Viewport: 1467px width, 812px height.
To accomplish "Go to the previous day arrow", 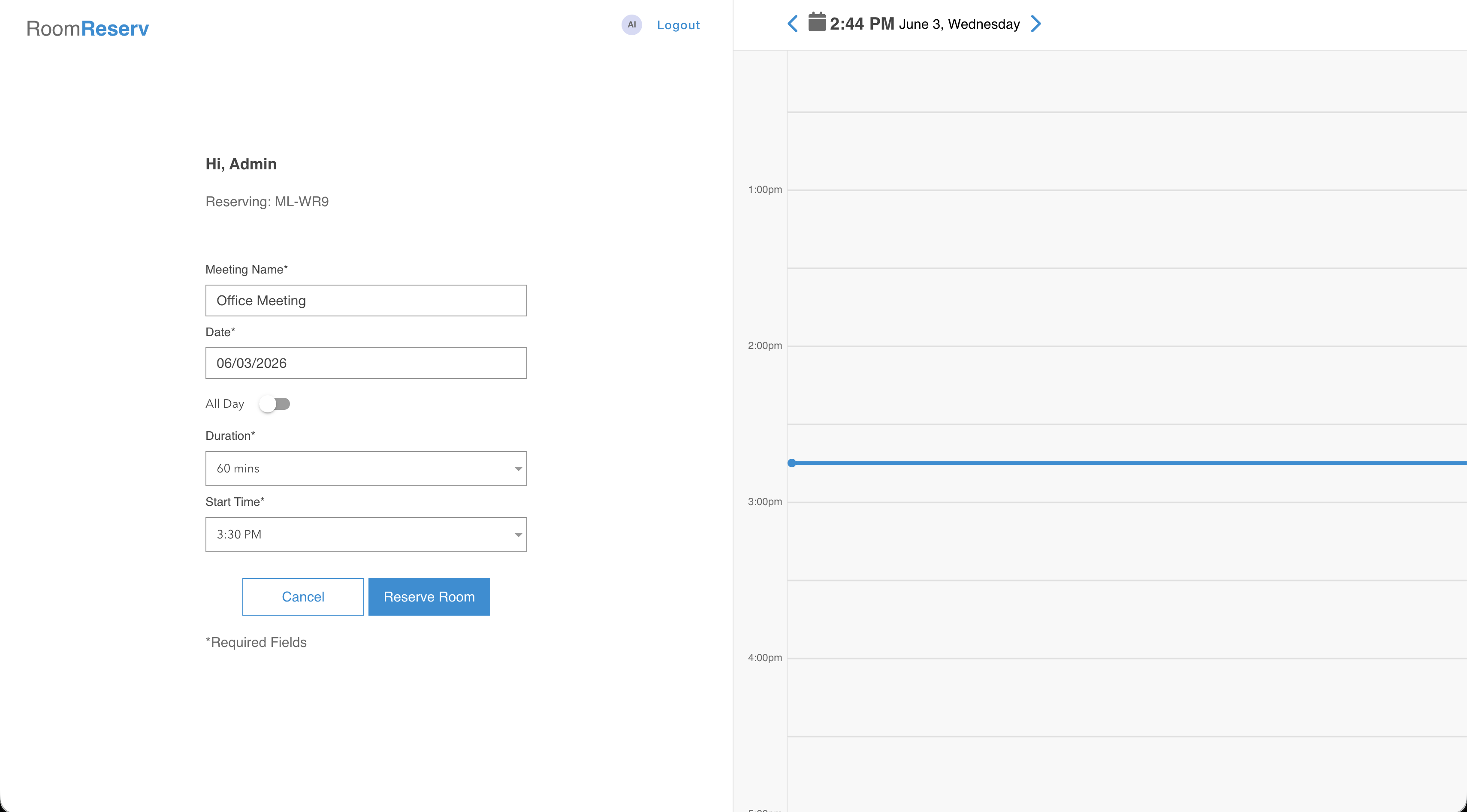I will [x=792, y=24].
